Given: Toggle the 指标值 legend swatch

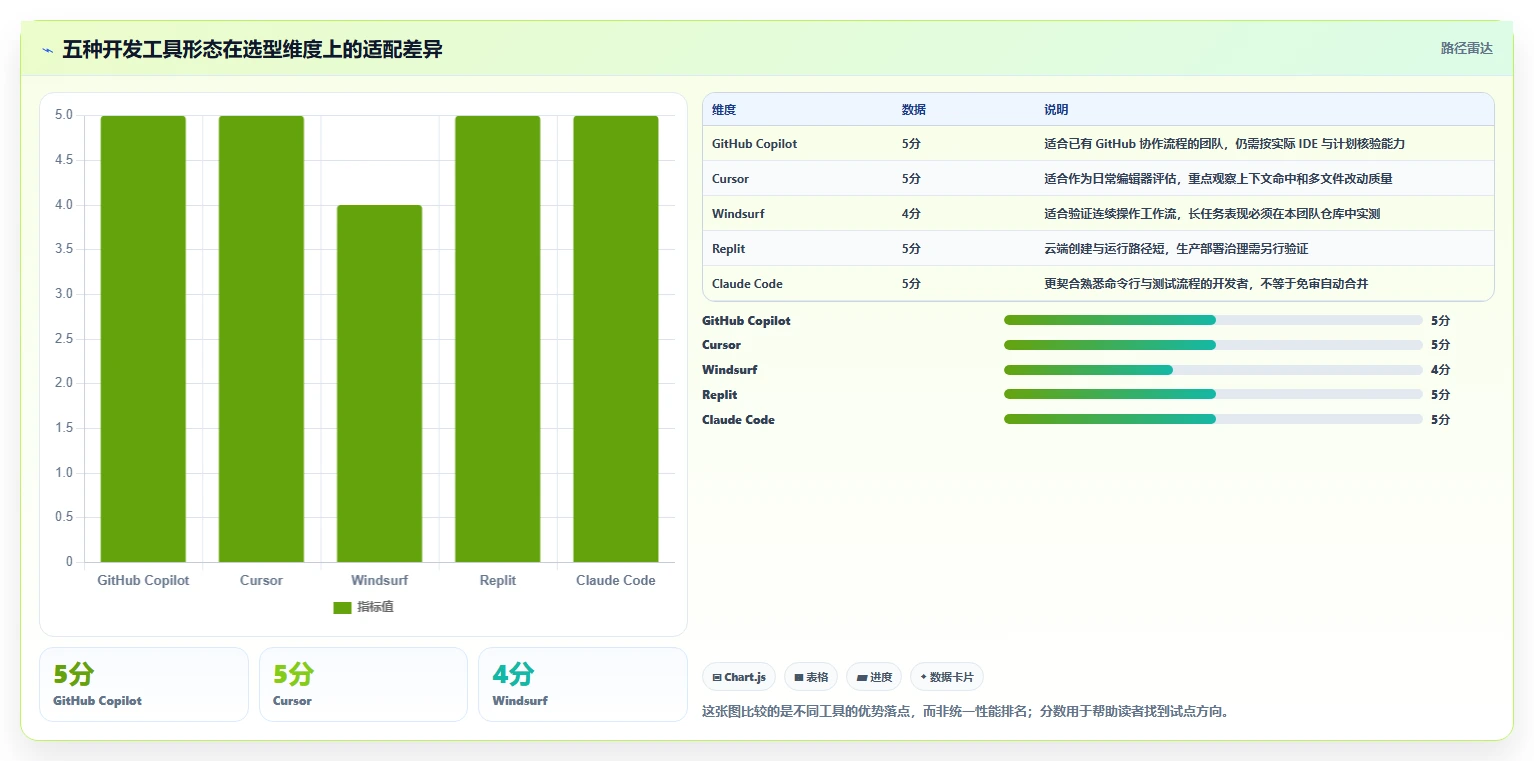Looking at the screenshot, I should click(x=342, y=607).
